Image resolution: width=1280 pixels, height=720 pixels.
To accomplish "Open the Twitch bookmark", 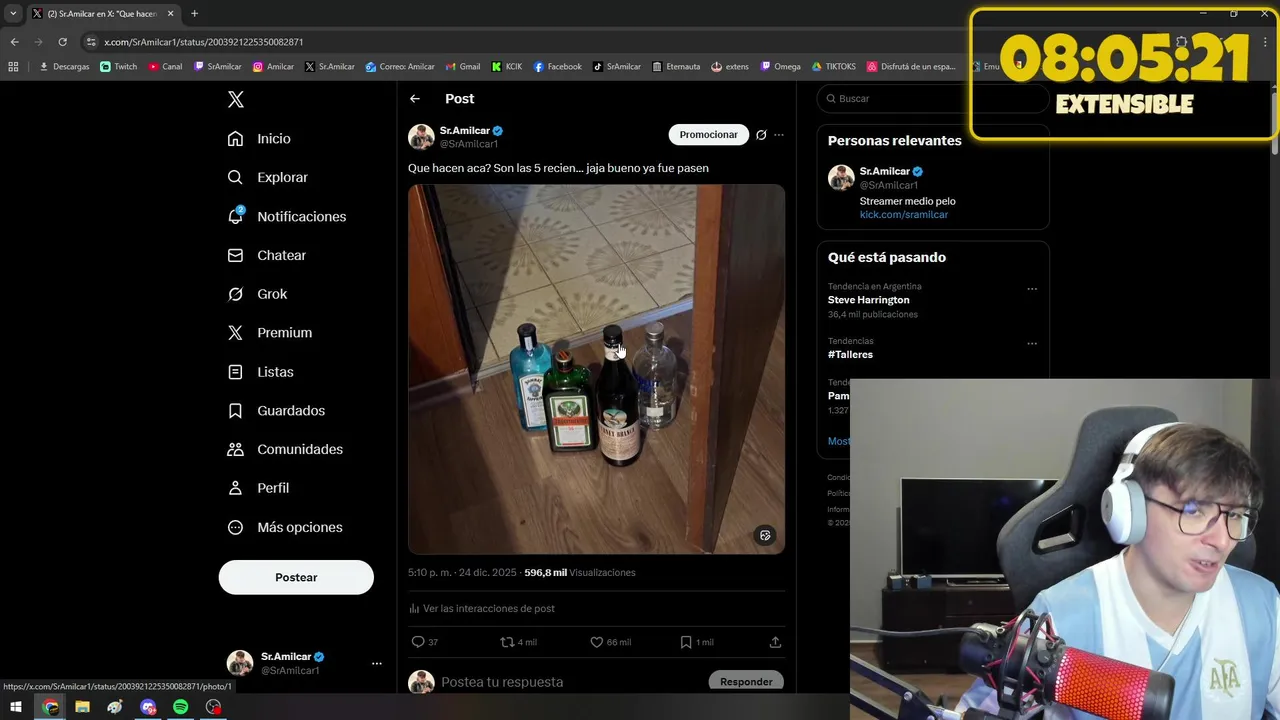I will pyautogui.click(x=119, y=67).
